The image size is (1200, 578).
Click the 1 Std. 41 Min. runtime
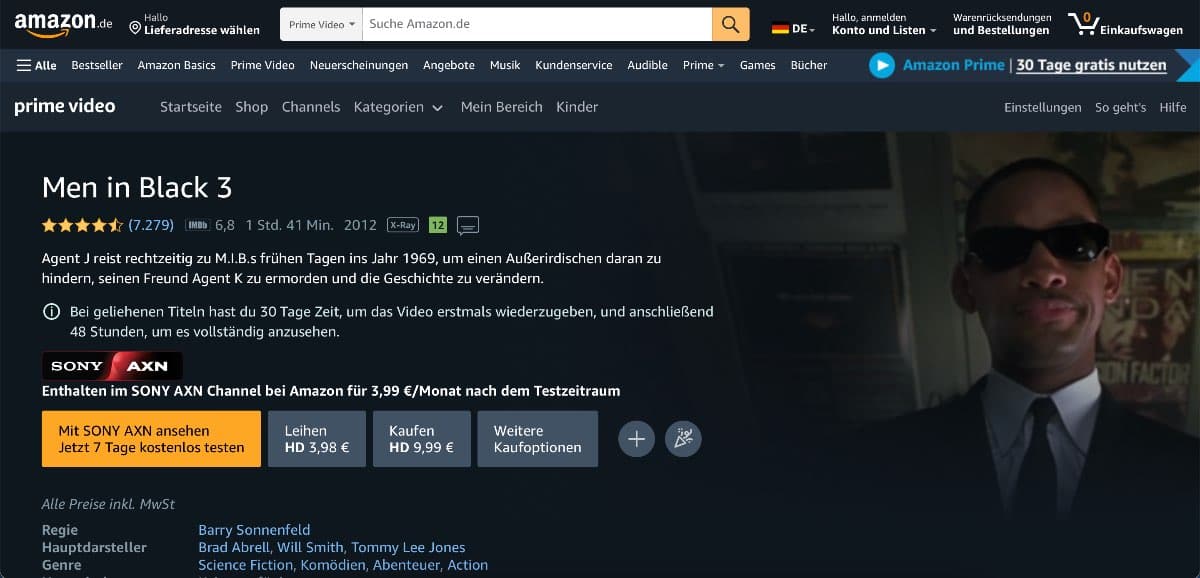pos(289,225)
